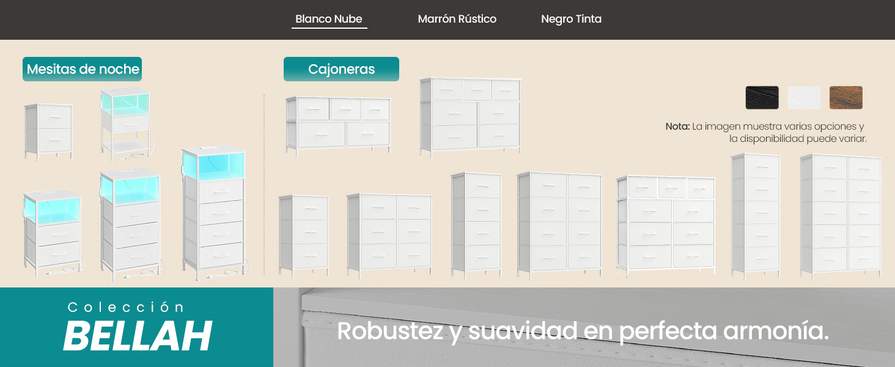Choose the rustic brown color swatch
Screen dimensions: 895x367
pyautogui.click(x=846, y=98)
